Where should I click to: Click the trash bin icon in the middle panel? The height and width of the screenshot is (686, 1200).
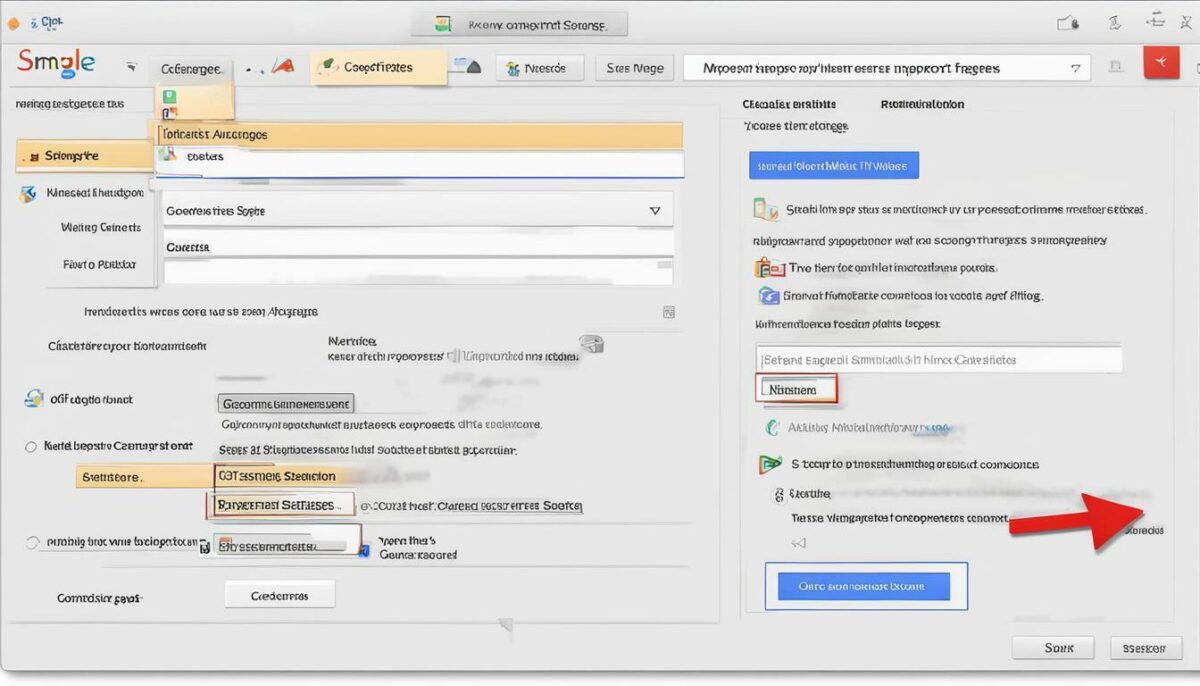point(592,344)
